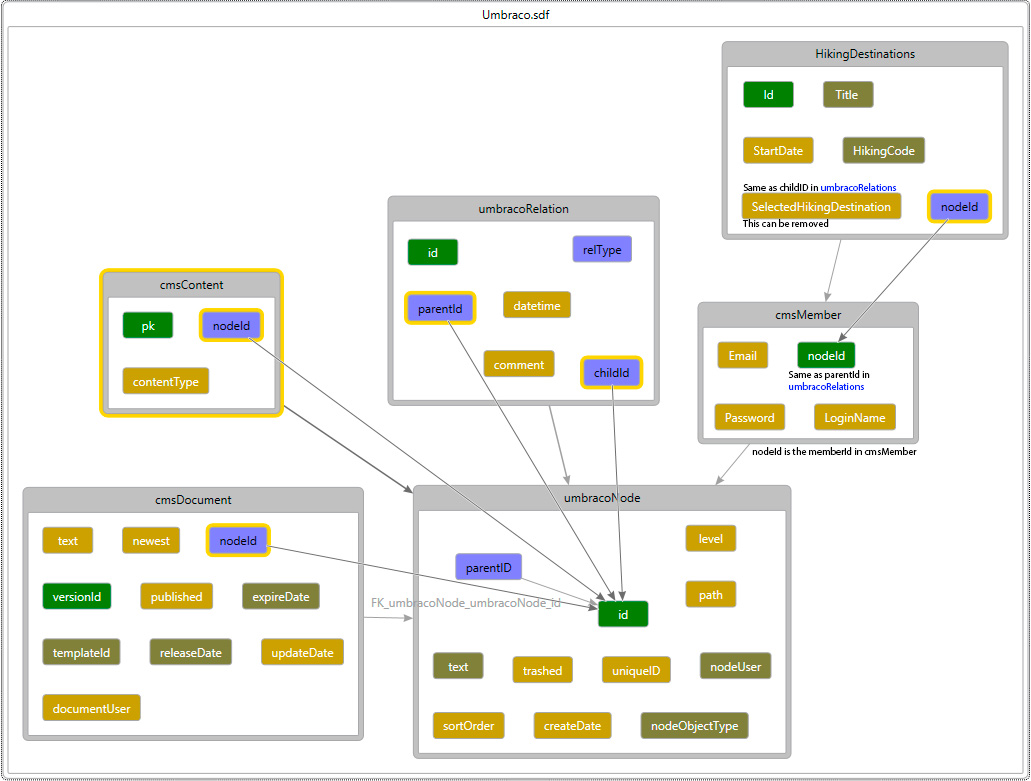The height and width of the screenshot is (781, 1031).
Task: Click the documentUser column node
Action: pos(91,709)
